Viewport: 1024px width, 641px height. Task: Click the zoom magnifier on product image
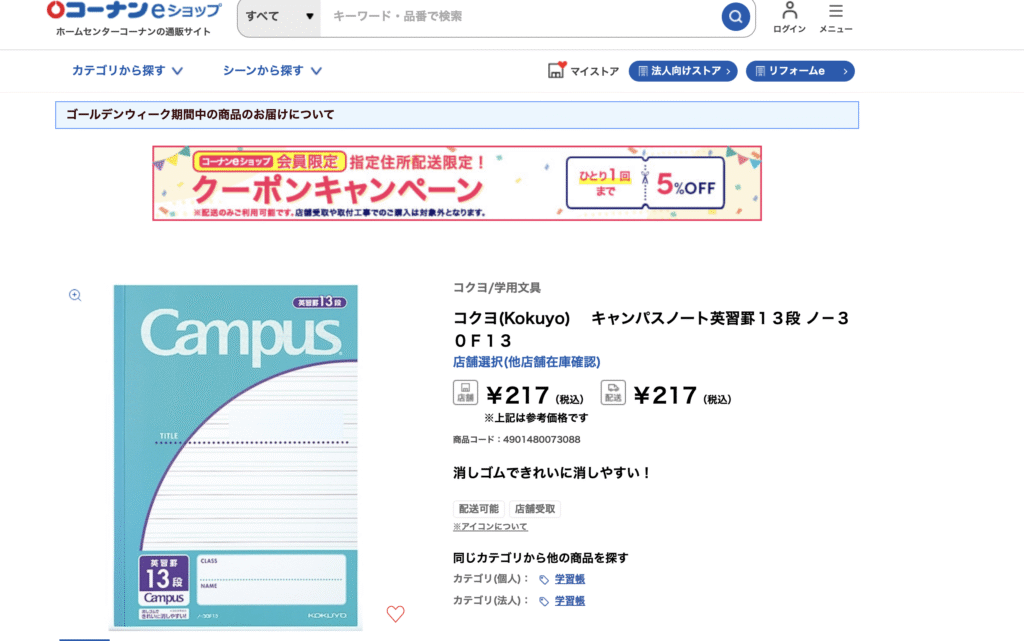75,295
